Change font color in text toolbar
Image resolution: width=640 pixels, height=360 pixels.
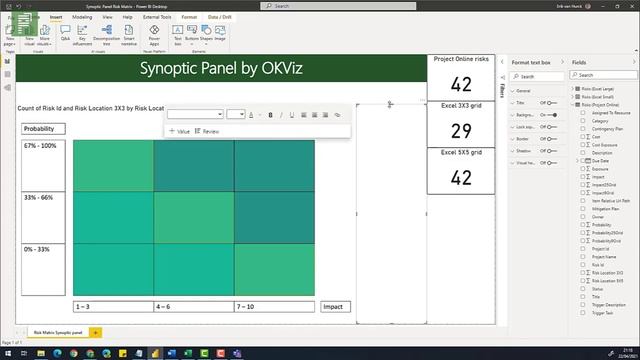pos(251,115)
